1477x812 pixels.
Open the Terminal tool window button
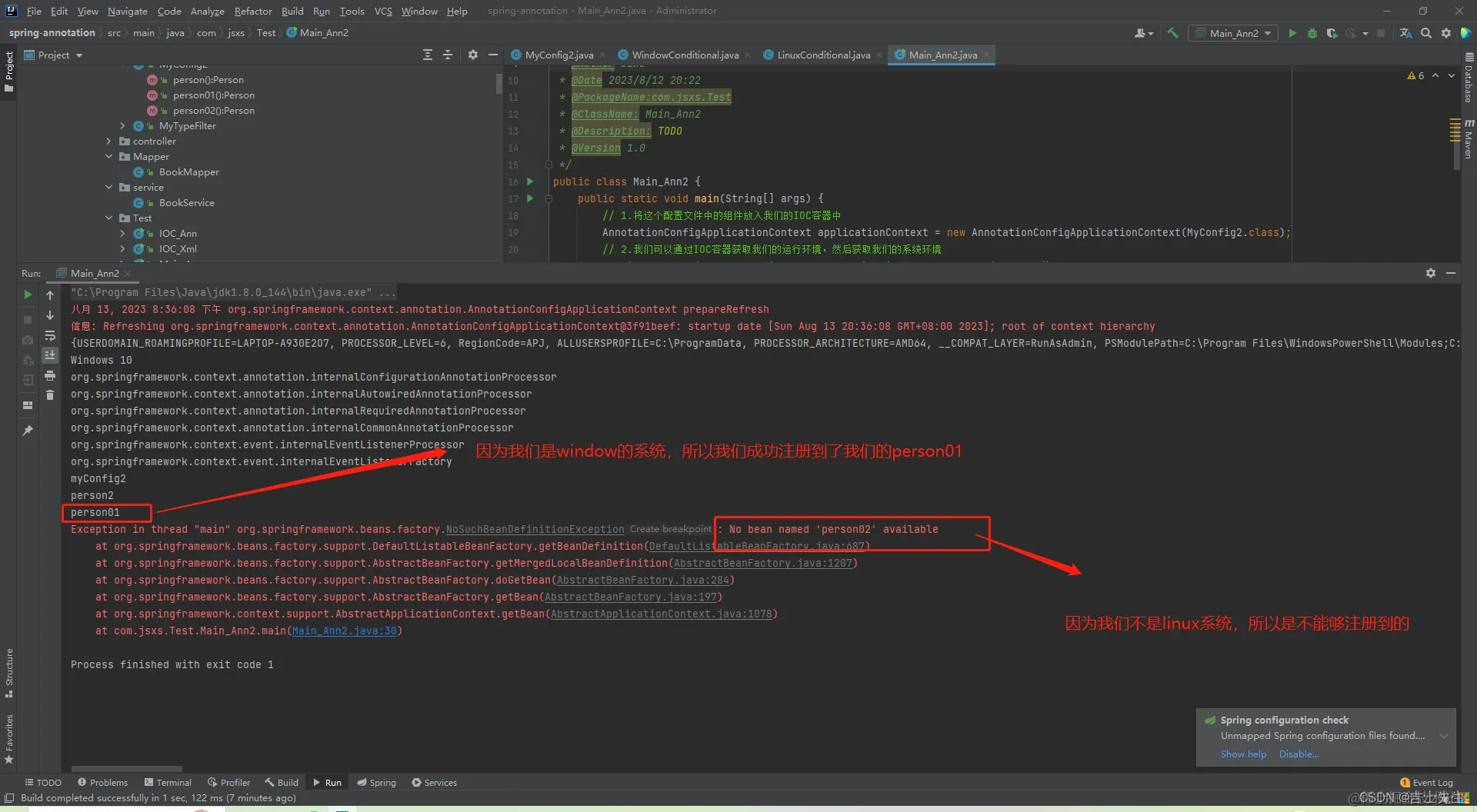point(168,783)
